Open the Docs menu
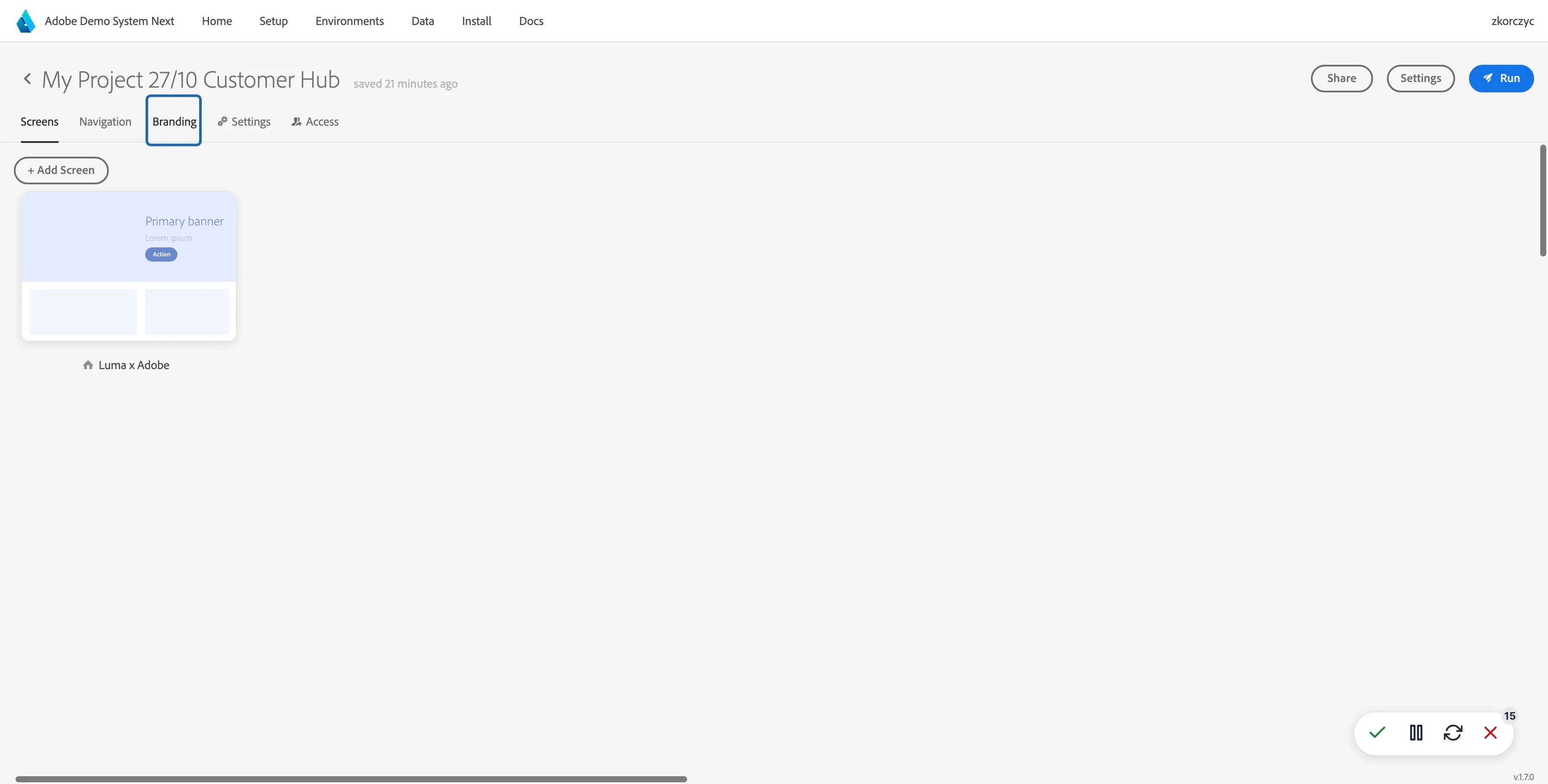The width and height of the screenshot is (1548, 784). coord(531,21)
